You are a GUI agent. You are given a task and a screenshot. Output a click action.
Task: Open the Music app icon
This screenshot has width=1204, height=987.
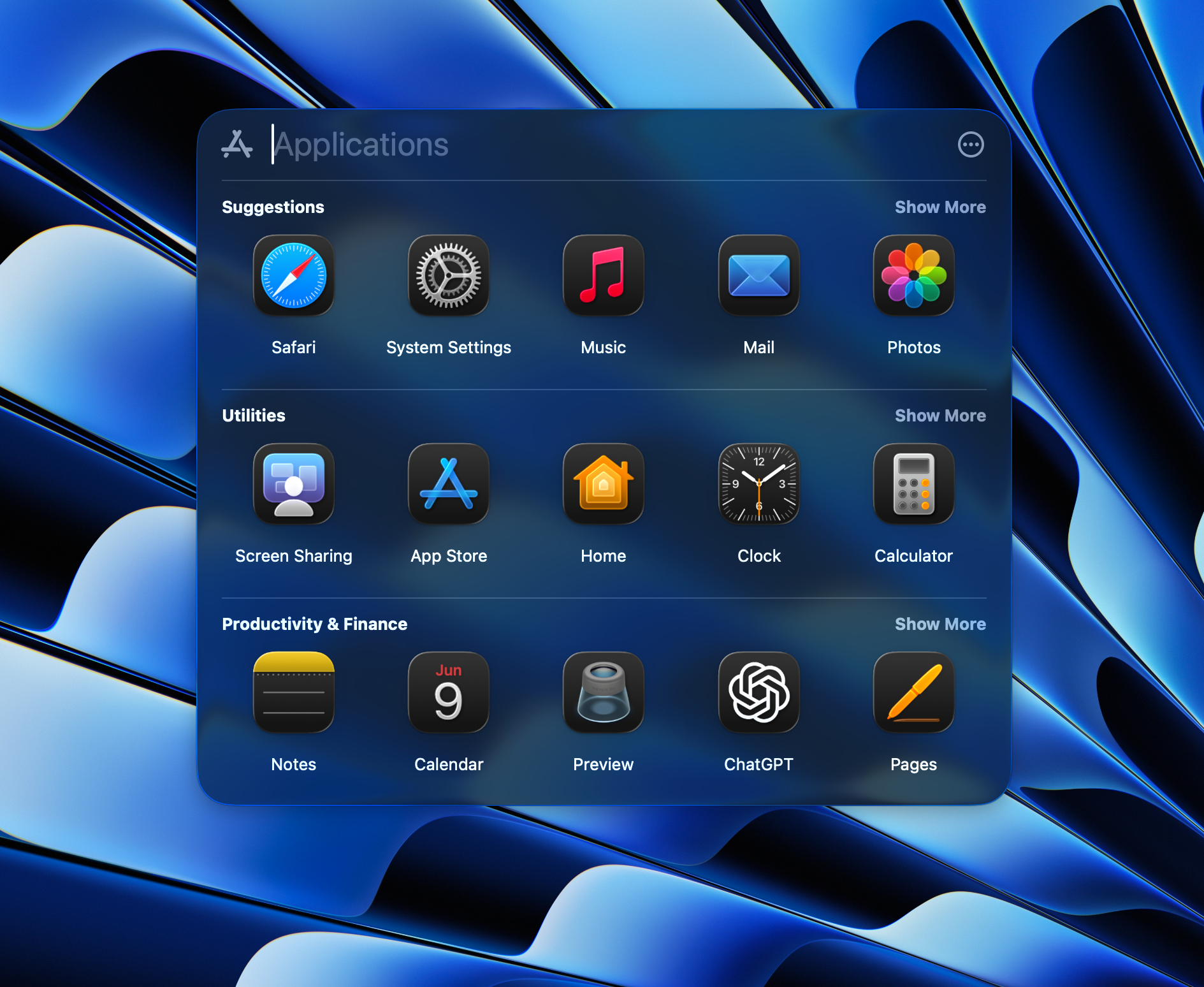(604, 275)
